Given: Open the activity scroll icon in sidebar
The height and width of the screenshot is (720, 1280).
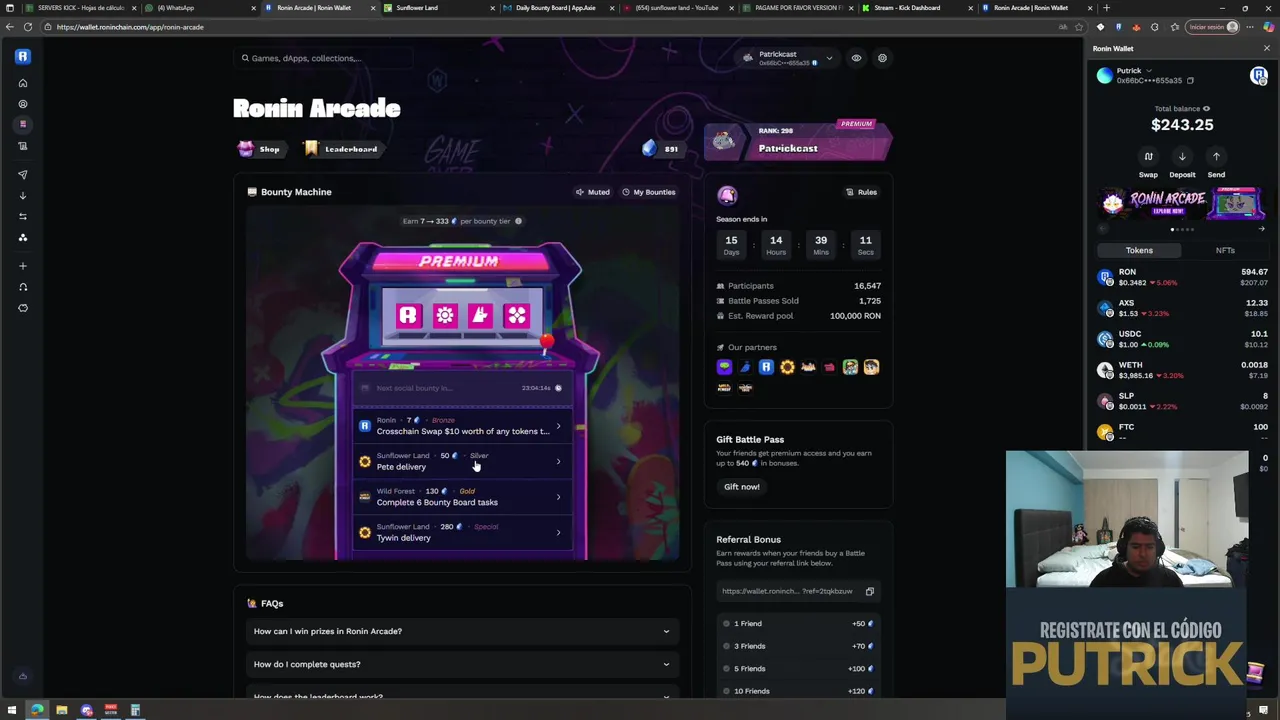Looking at the screenshot, I should pyautogui.click(x=22, y=146).
